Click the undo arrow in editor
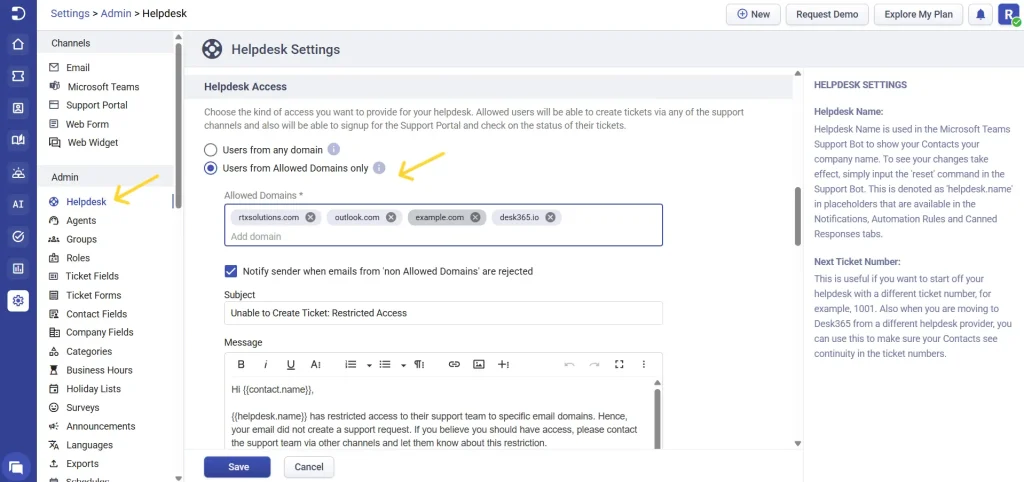1024x482 pixels. (x=569, y=364)
